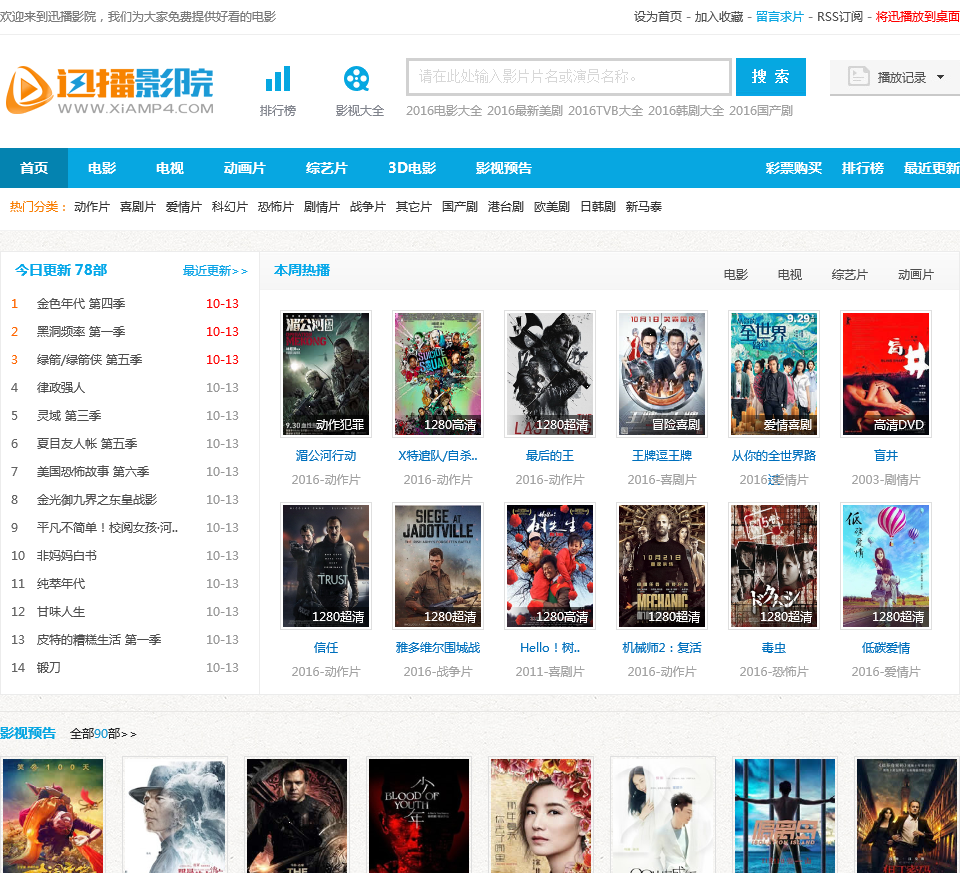Open 彩票购买 in the navigation bar

tap(794, 168)
